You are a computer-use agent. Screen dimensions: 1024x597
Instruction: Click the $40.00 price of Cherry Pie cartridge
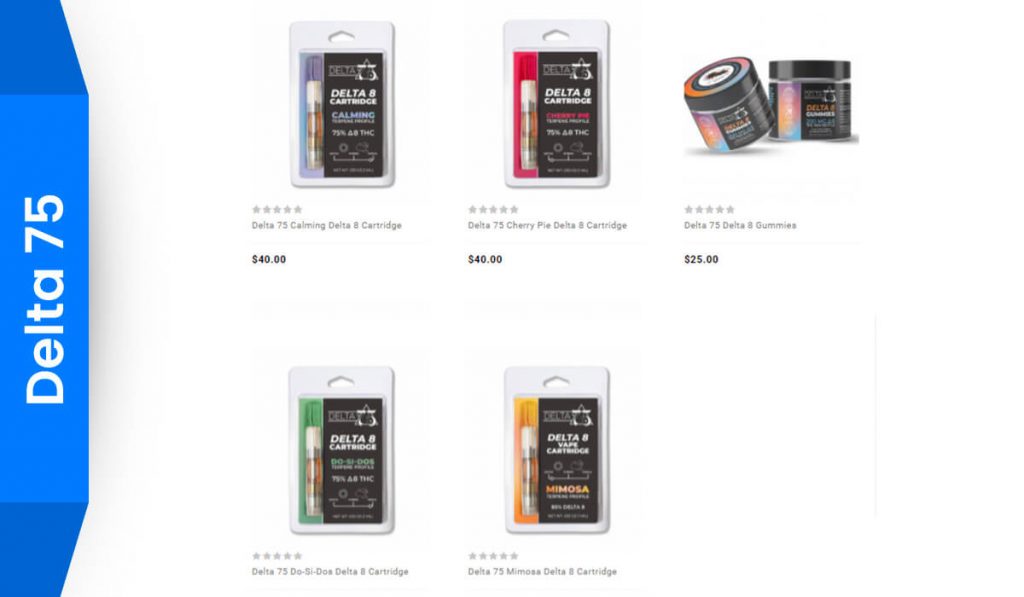pyautogui.click(x=485, y=259)
